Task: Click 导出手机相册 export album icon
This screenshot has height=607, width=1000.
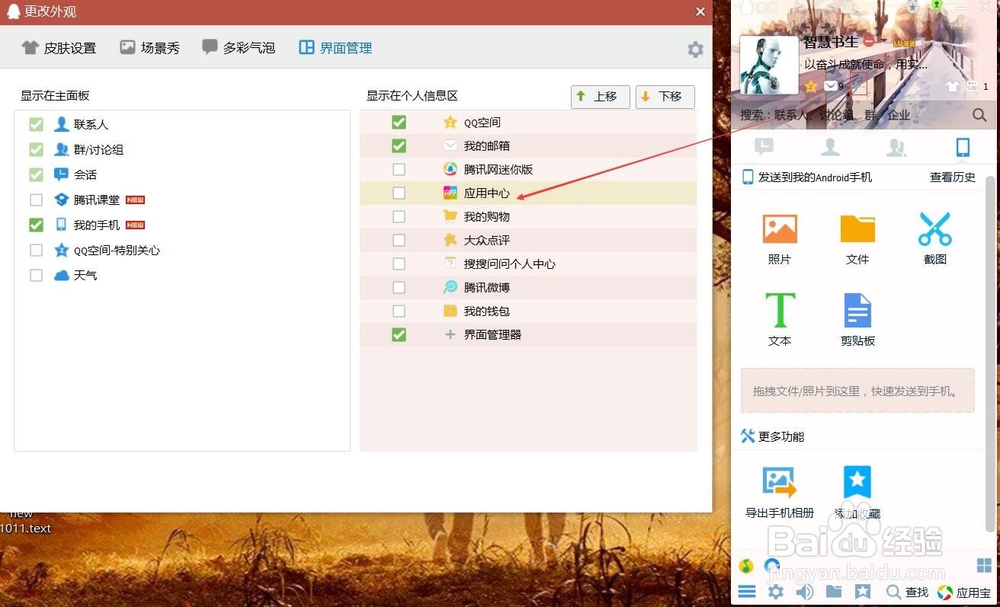Action: click(x=779, y=482)
